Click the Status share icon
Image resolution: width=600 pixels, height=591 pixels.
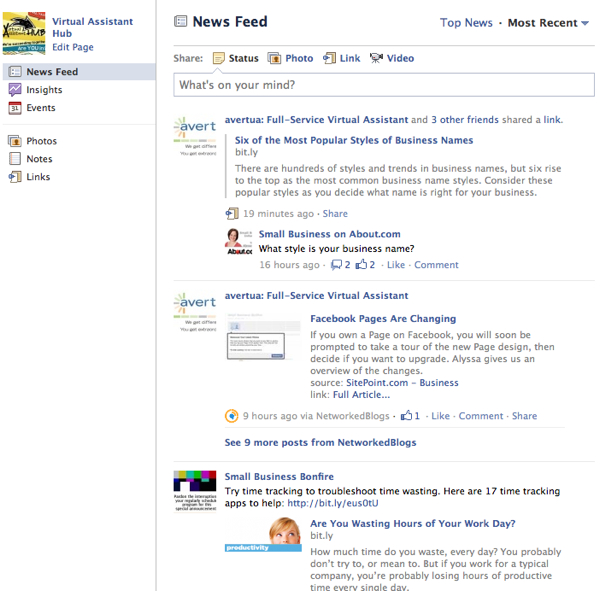218,59
